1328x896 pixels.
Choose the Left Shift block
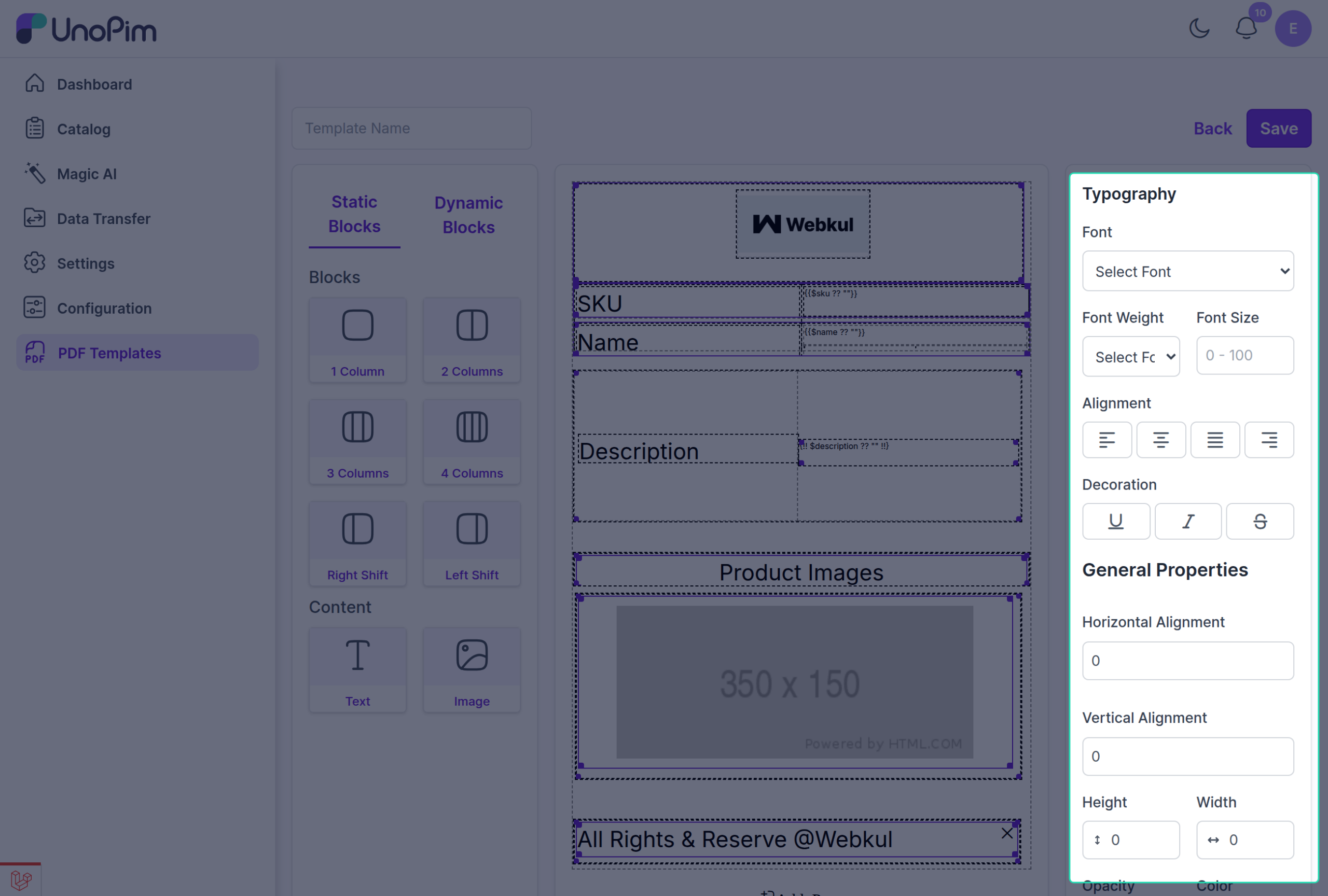tap(472, 544)
